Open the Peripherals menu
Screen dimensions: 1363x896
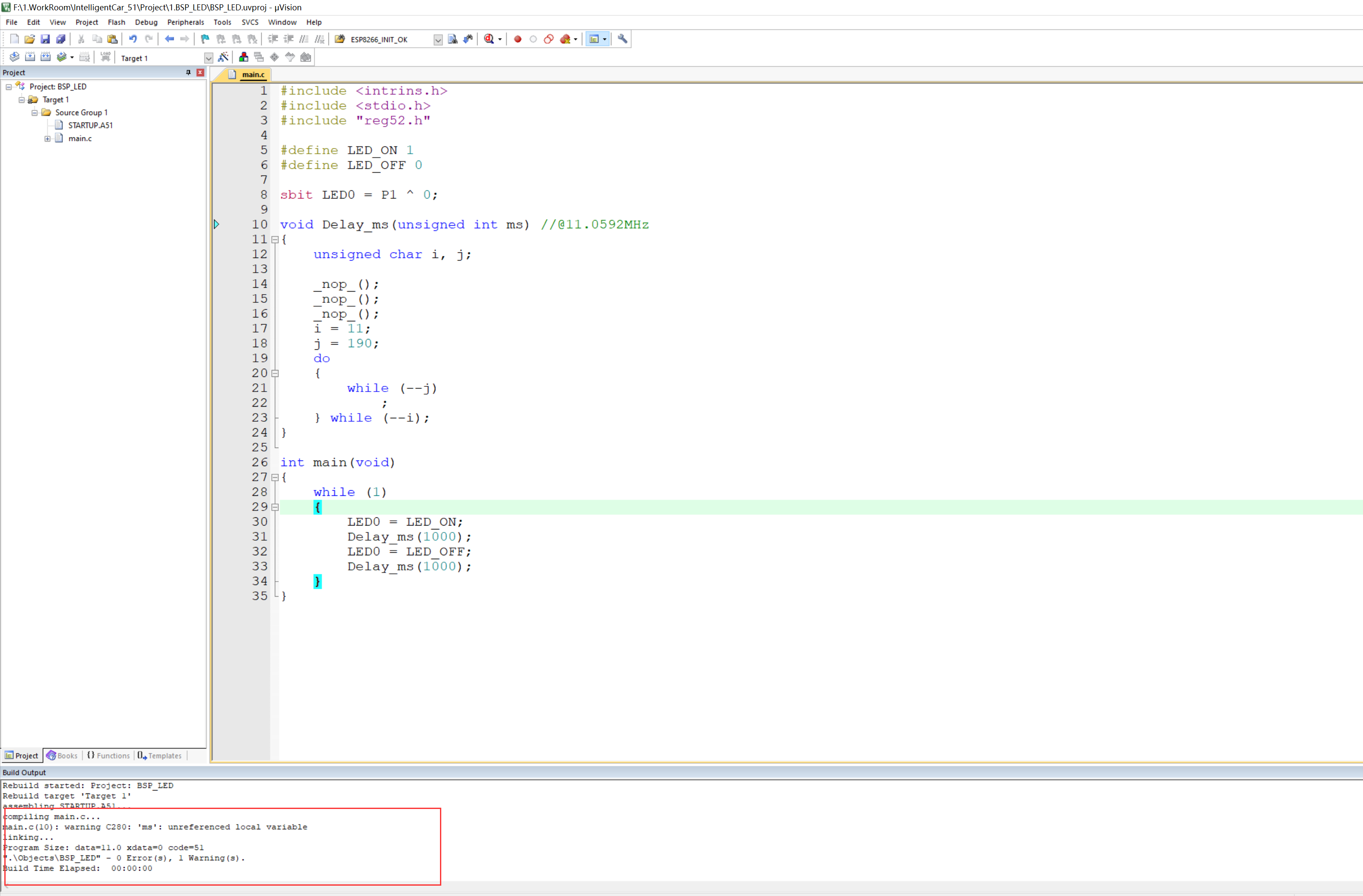pos(186,22)
